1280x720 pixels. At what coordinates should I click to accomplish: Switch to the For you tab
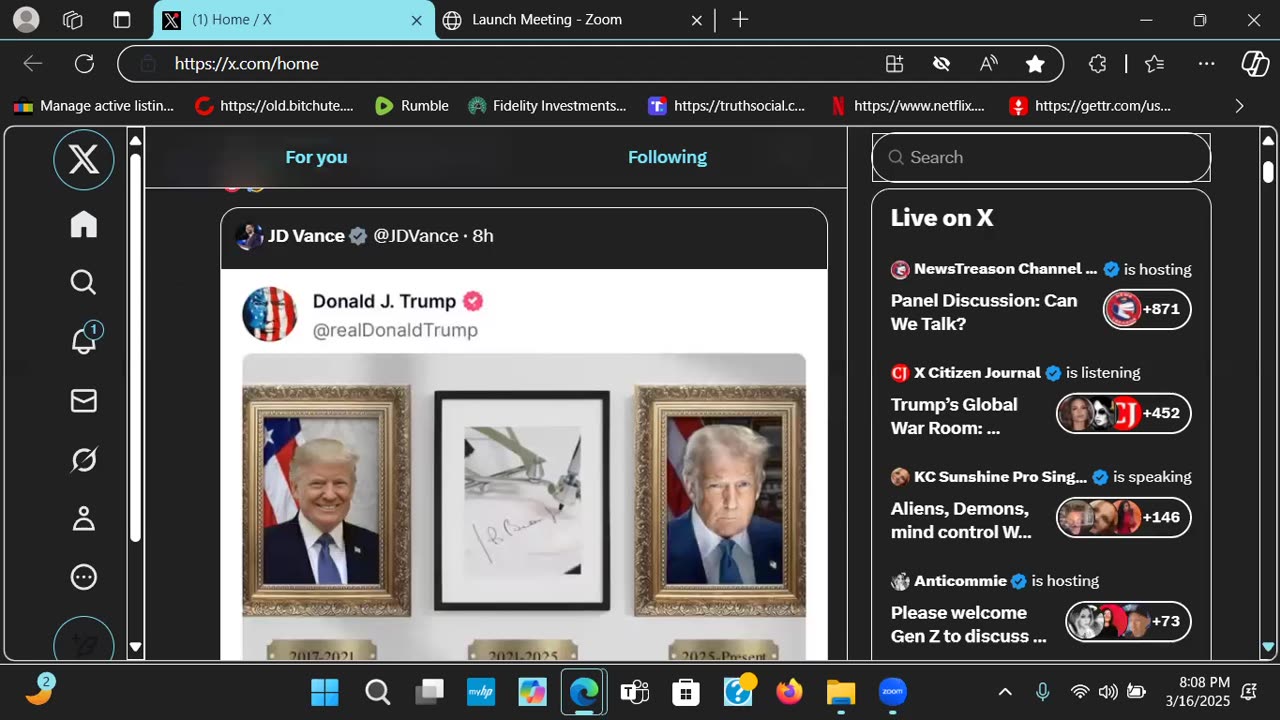316,157
